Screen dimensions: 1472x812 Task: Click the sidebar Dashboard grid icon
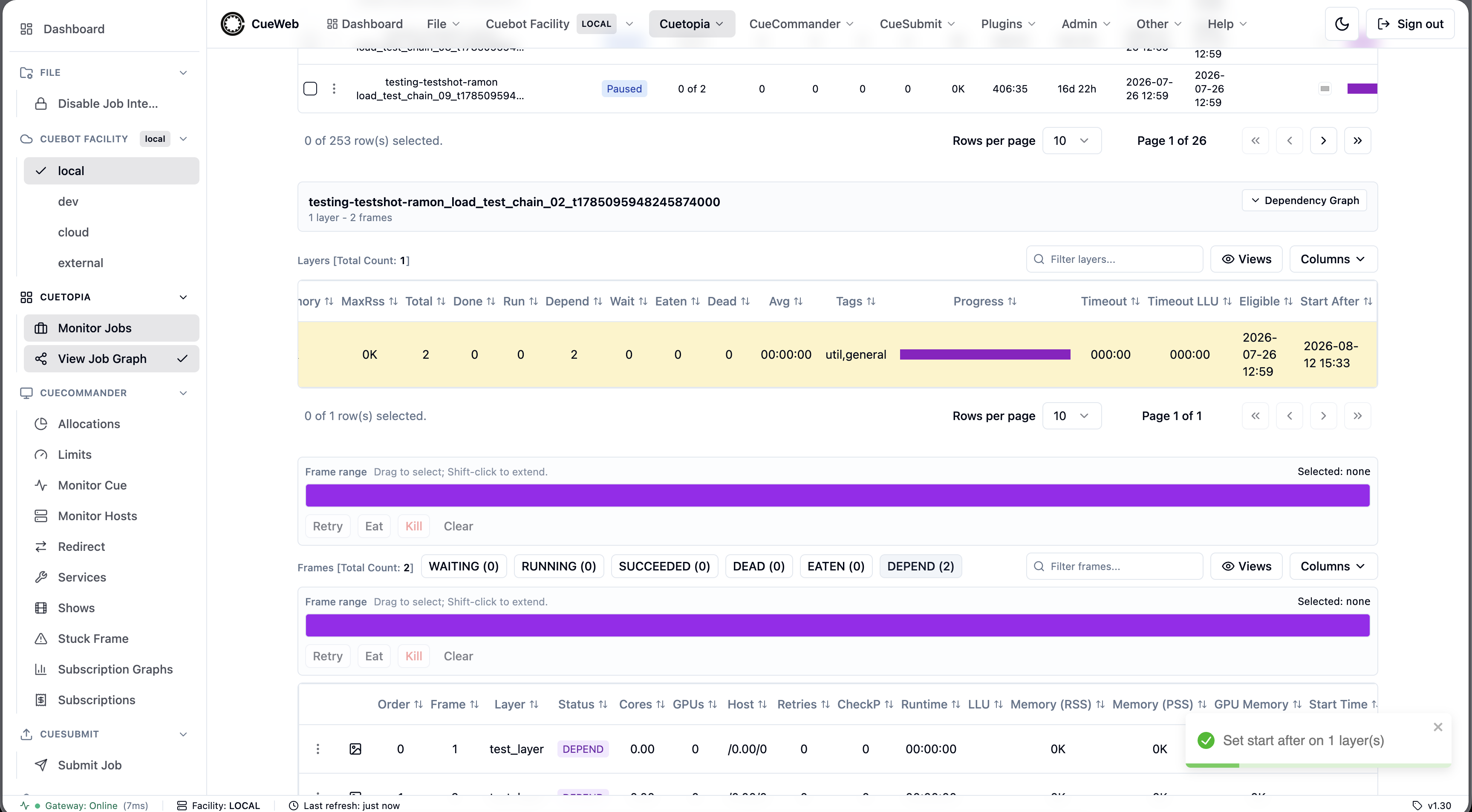click(x=26, y=29)
